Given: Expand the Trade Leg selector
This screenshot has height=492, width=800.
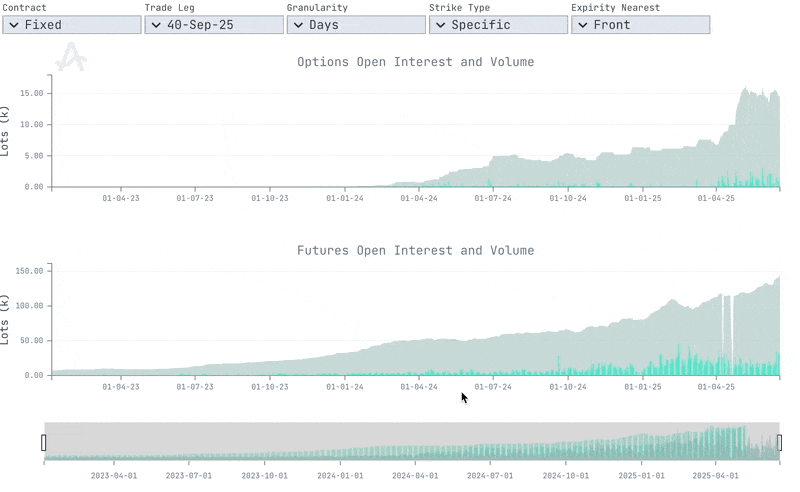Looking at the screenshot, I should [x=213, y=25].
